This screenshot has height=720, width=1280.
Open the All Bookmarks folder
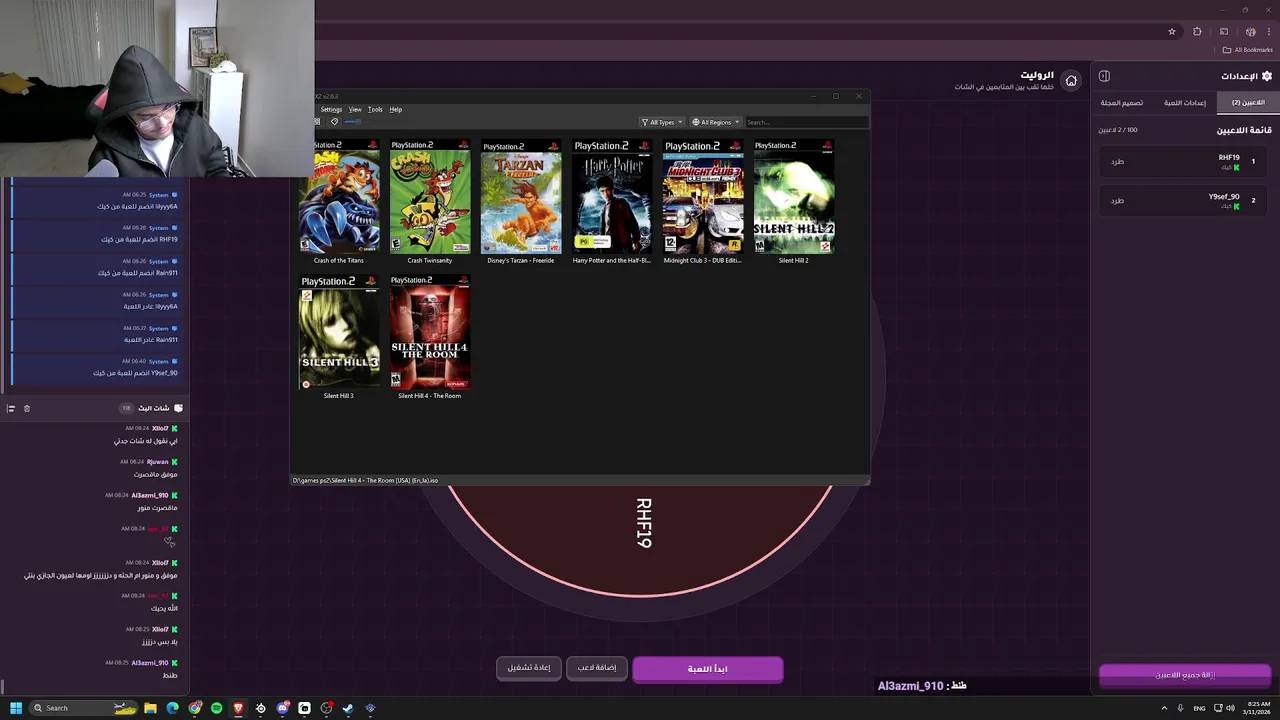pos(1248,50)
